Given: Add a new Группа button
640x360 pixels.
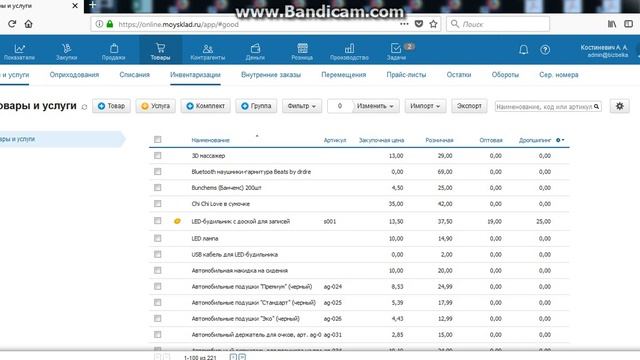Looking at the screenshot, I should (x=256, y=106).
